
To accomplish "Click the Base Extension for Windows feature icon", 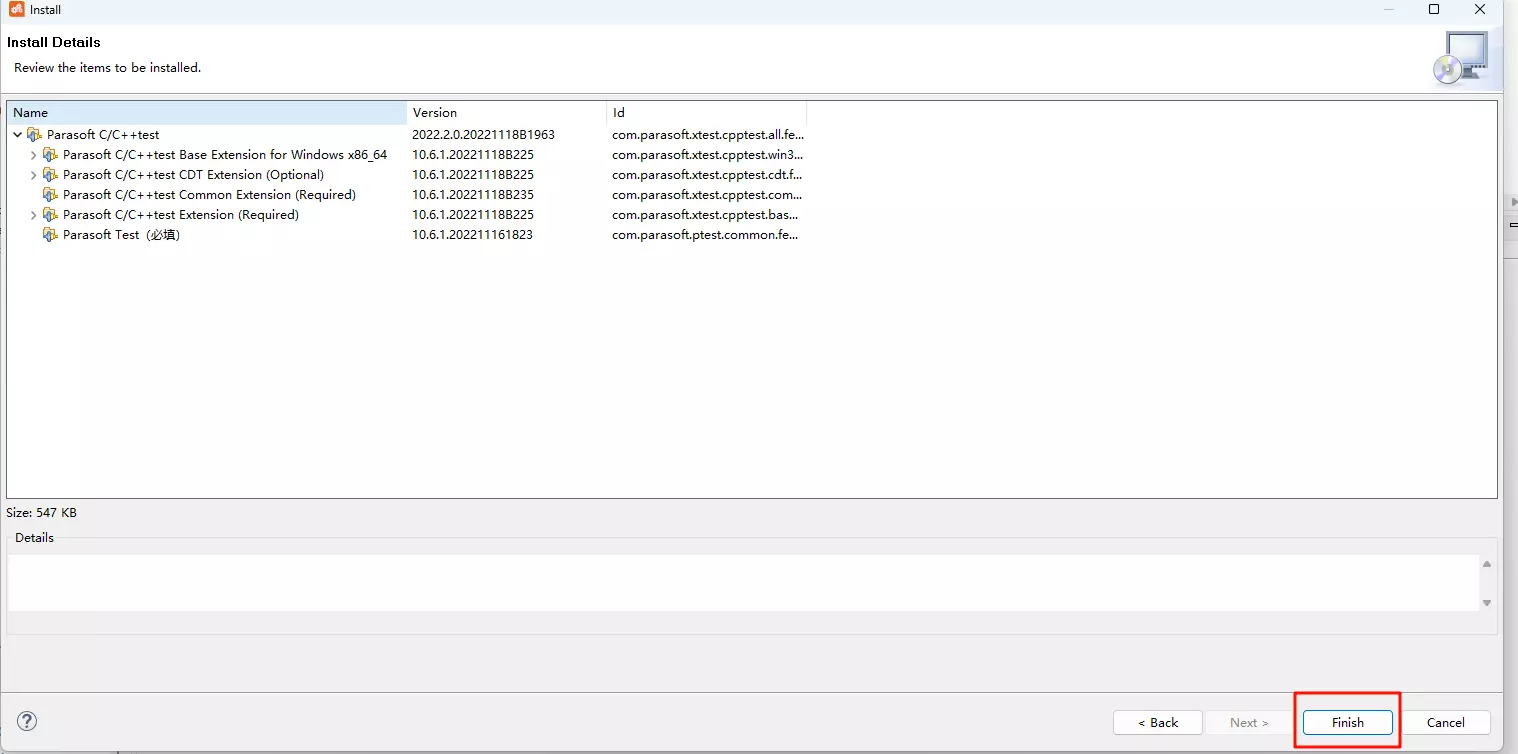I will 50,155.
